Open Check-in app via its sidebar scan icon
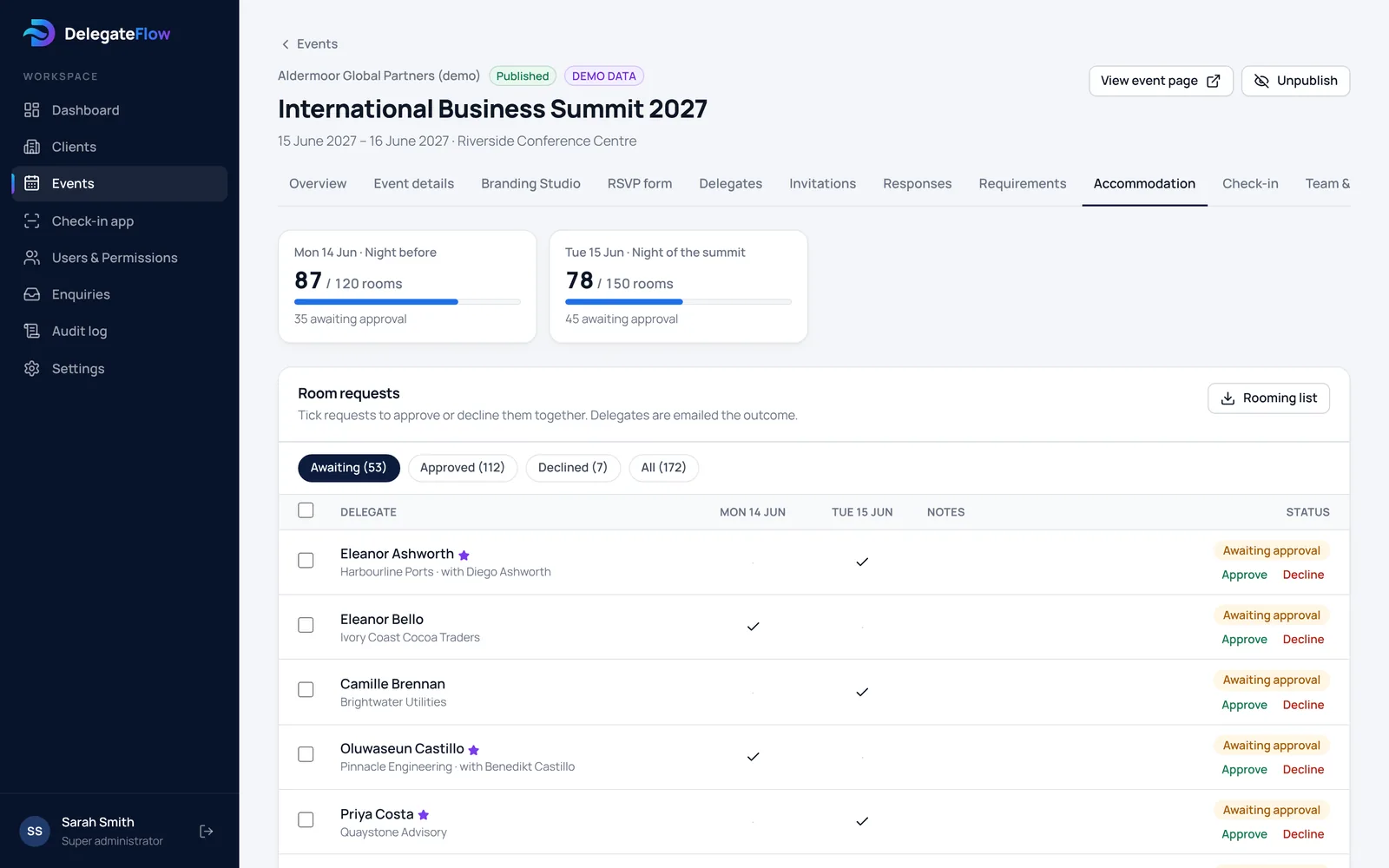This screenshot has height=868, width=1389. click(32, 221)
